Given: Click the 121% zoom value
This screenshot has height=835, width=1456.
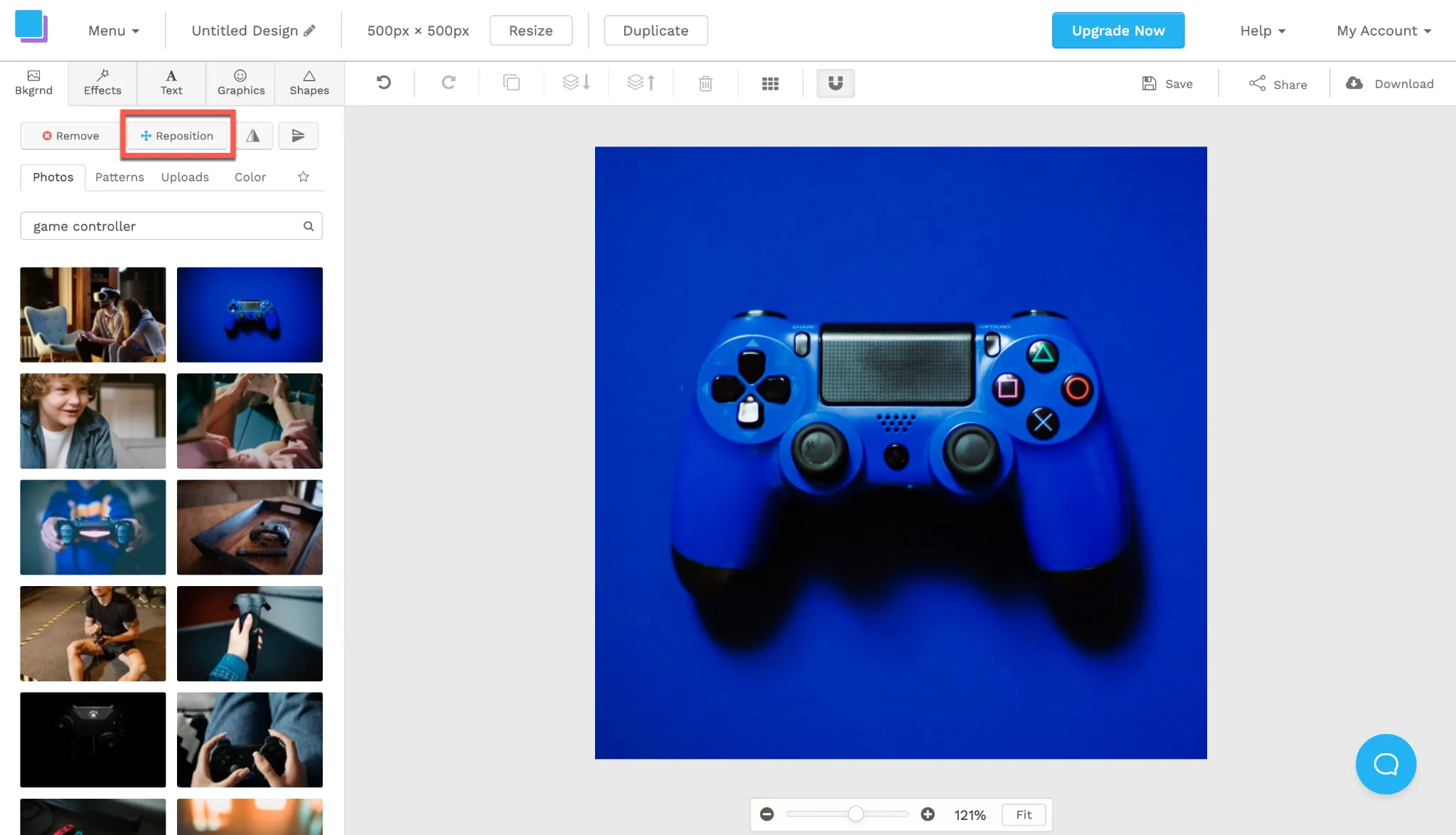Looking at the screenshot, I should [x=970, y=815].
